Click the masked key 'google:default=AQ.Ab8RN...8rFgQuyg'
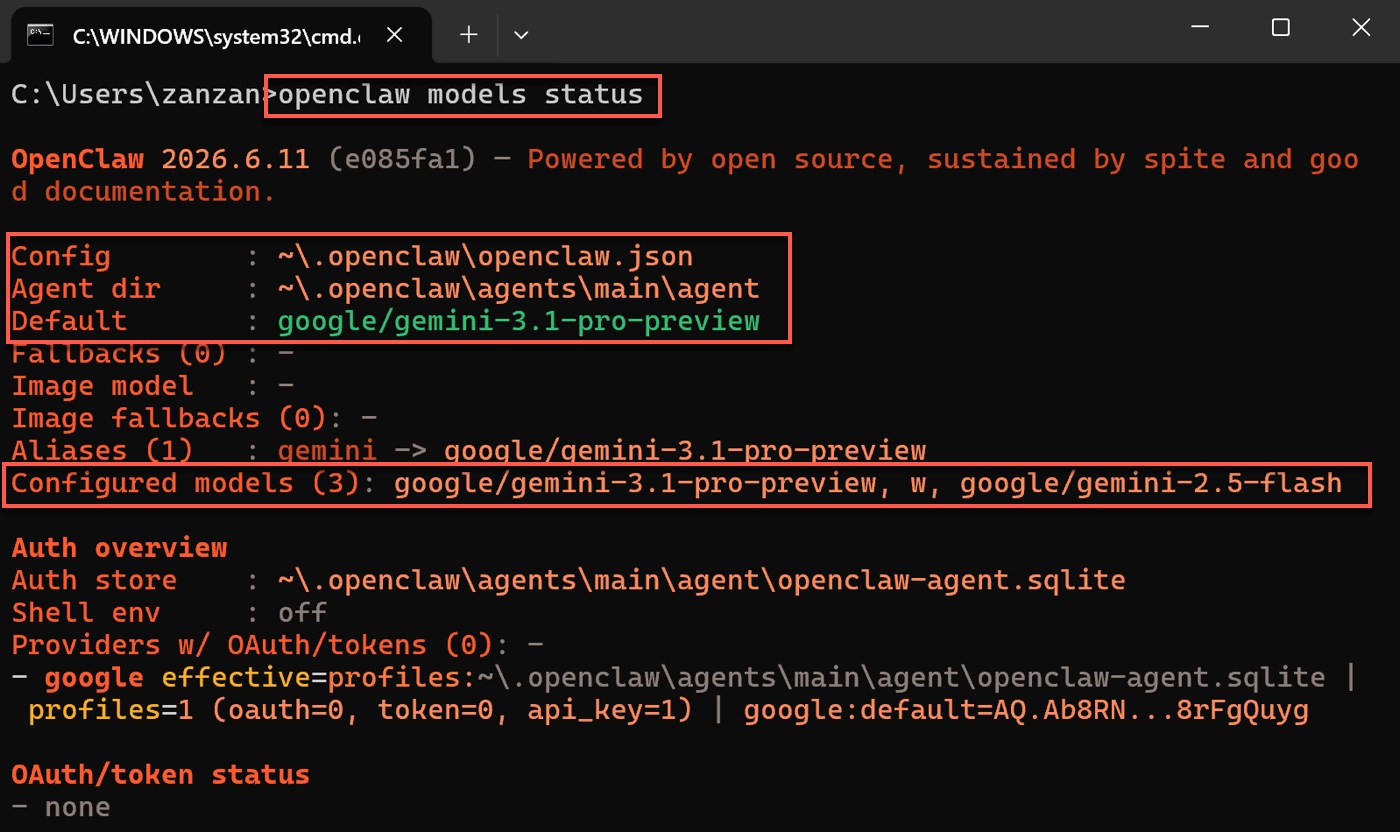This screenshot has width=1400, height=832. pos(1026,710)
